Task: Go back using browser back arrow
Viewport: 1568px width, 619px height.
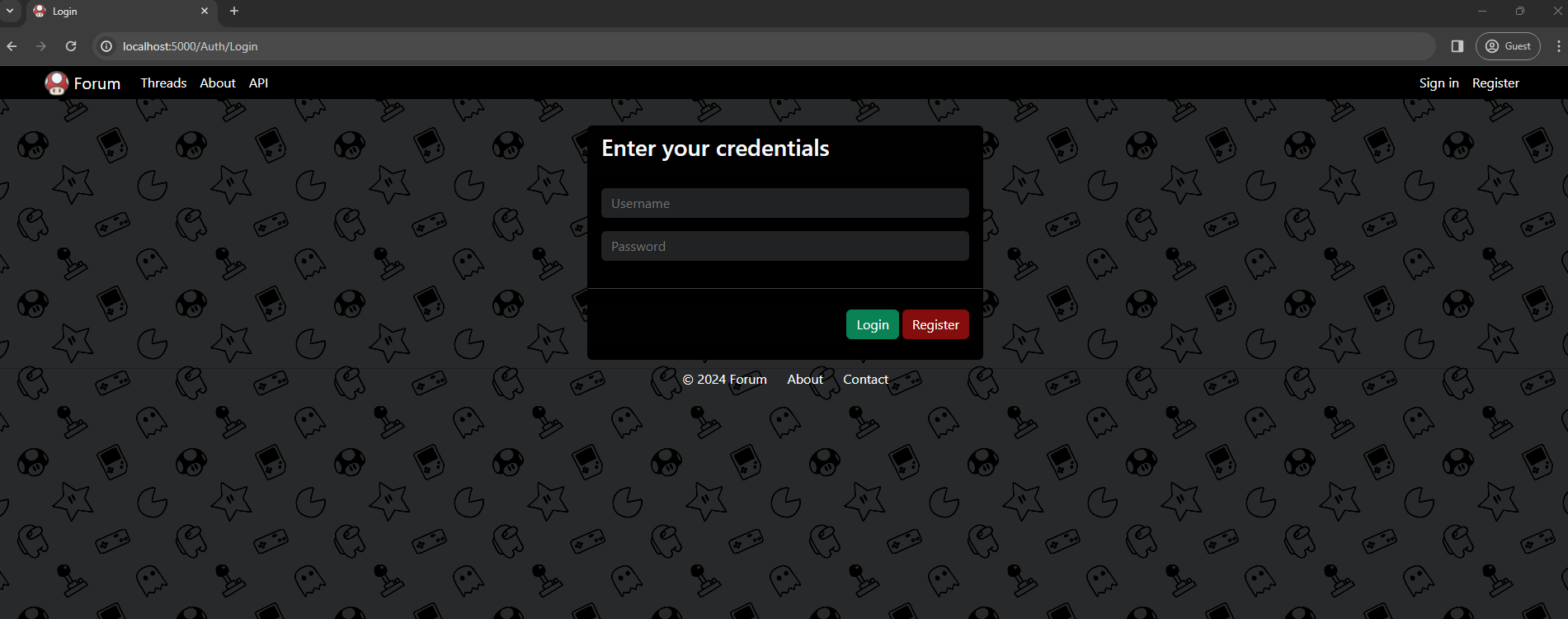Action: point(12,46)
